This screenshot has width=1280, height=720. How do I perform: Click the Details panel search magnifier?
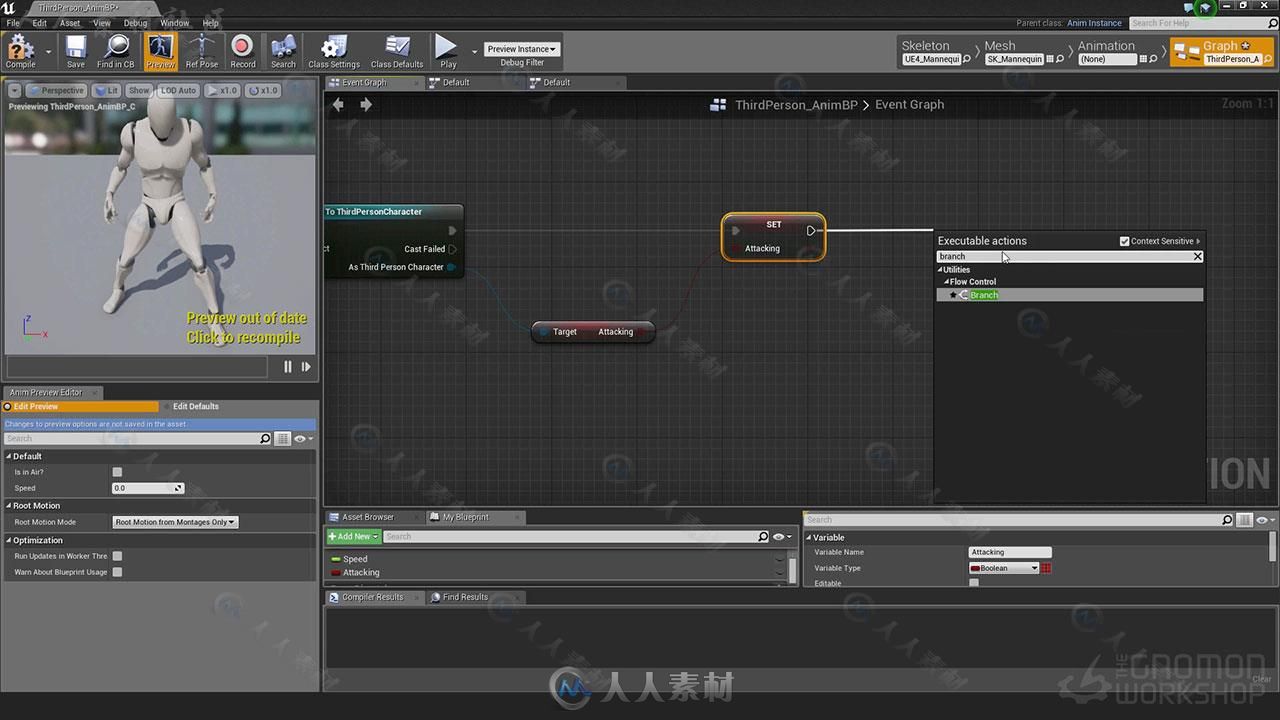1227,520
